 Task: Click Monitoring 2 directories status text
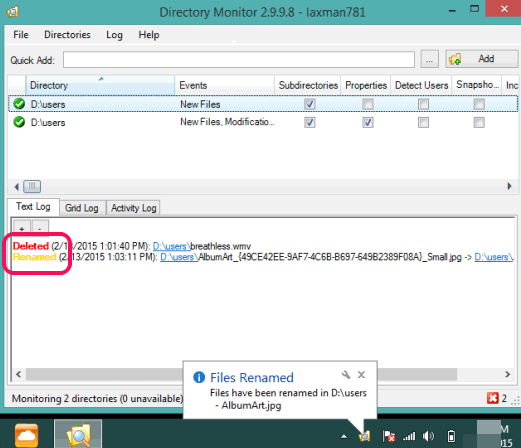(98, 399)
